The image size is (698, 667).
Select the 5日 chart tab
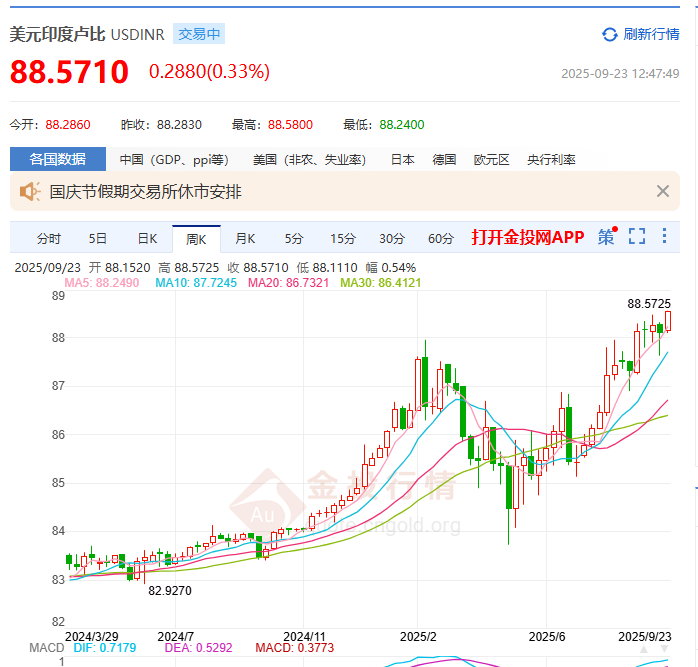coord(97,238)
